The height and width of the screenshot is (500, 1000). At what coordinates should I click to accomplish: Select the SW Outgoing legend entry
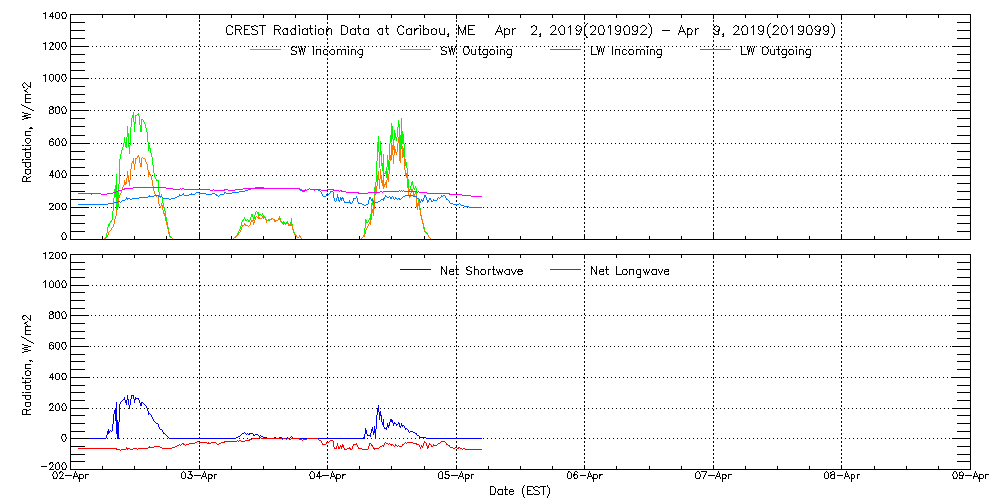(x=477, y=51)
